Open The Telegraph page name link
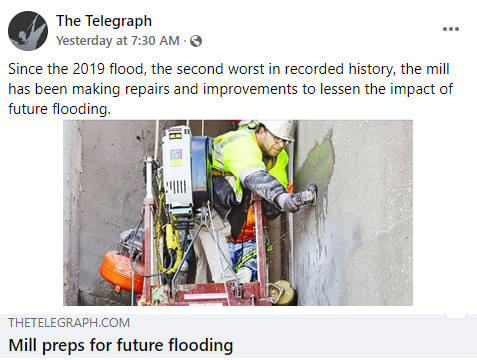The height and width of the screenshot is (360, 477). click(x=104, y=21)
